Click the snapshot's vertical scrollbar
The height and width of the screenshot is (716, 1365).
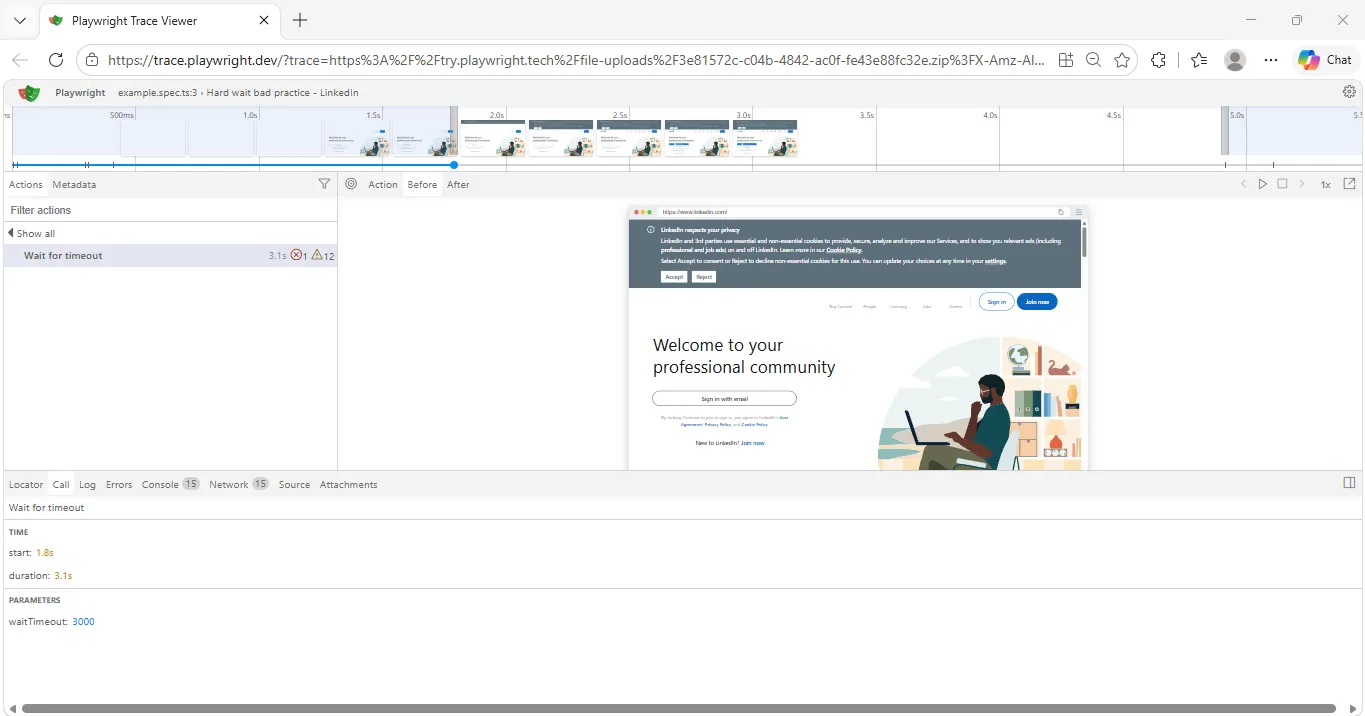coord(1084,242)
